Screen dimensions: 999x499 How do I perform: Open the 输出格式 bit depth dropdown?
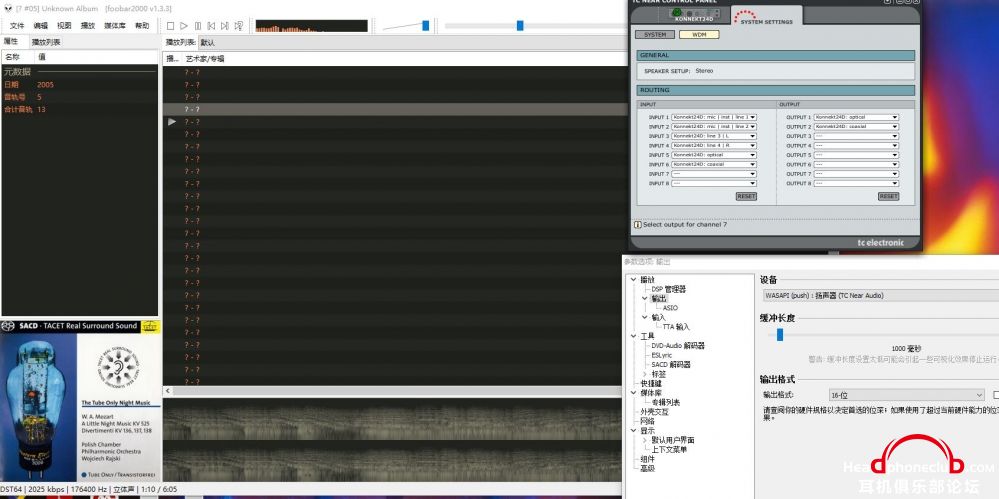tap(907, 395)
